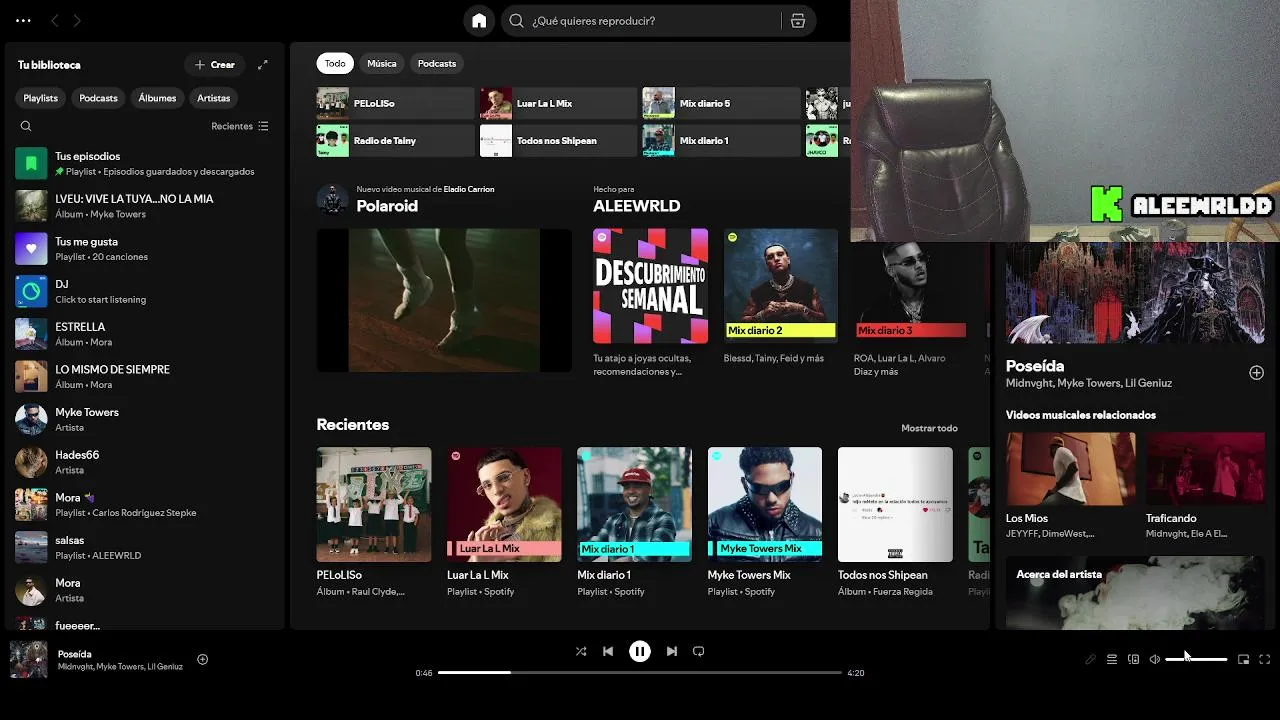
Task: Click the magnifier icon in search bar
Action: click(x=516, y=21)
